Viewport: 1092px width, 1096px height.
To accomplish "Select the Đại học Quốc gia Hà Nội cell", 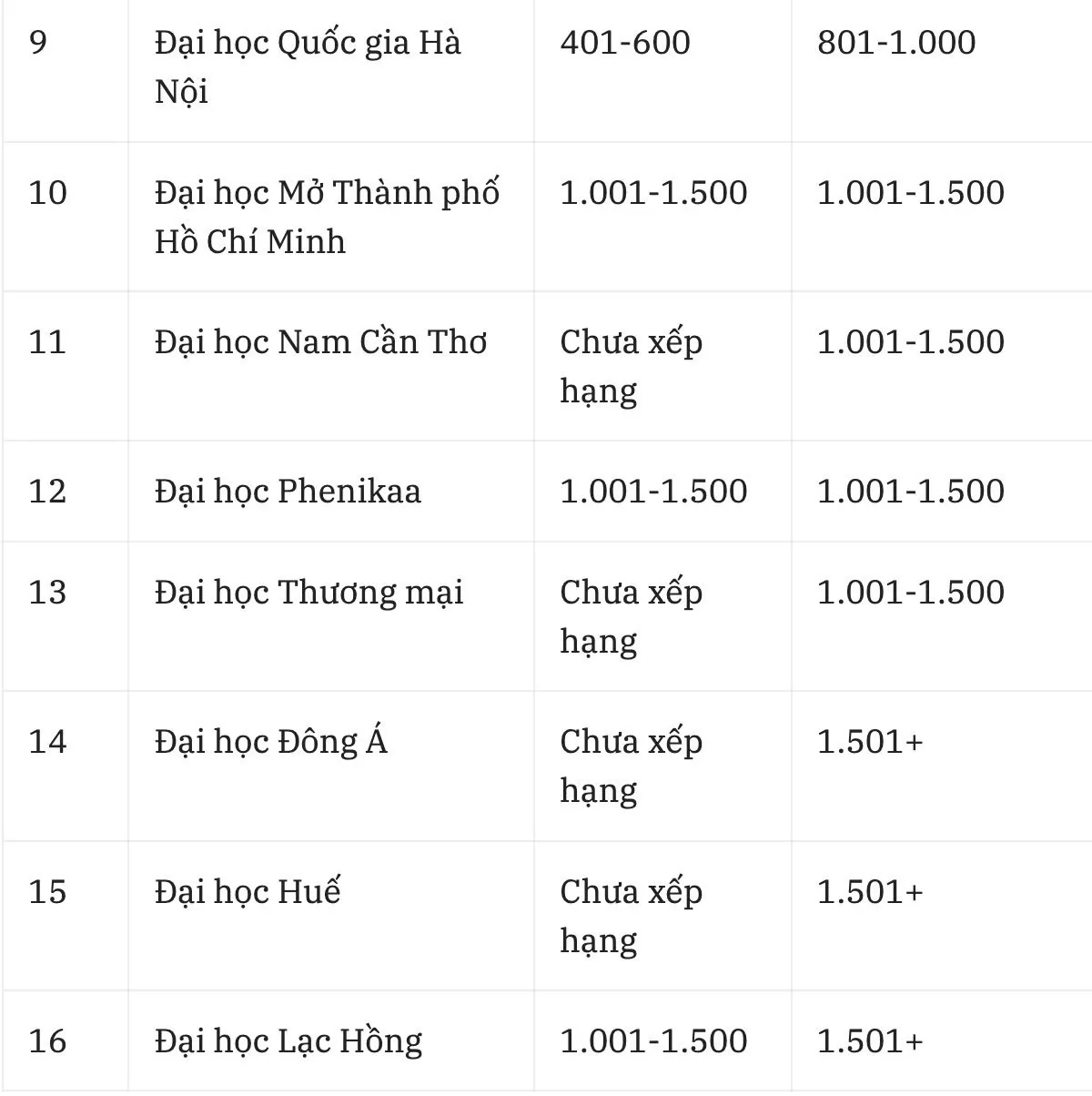I will click(308, 67).
